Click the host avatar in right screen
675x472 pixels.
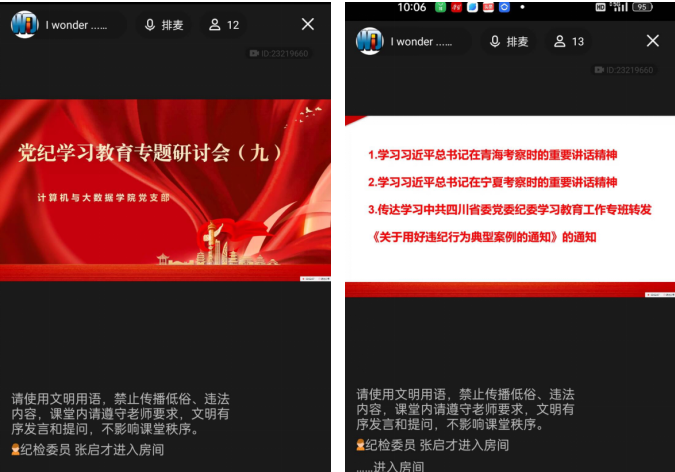(369, 41)
